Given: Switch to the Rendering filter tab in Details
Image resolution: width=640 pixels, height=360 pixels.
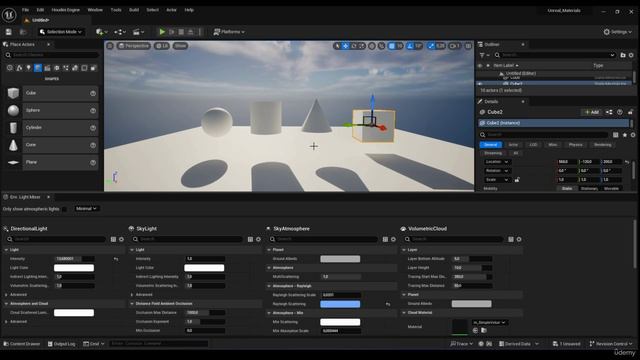Looking at the screenshot, I should pyautogui.click(x=602, y=145).
